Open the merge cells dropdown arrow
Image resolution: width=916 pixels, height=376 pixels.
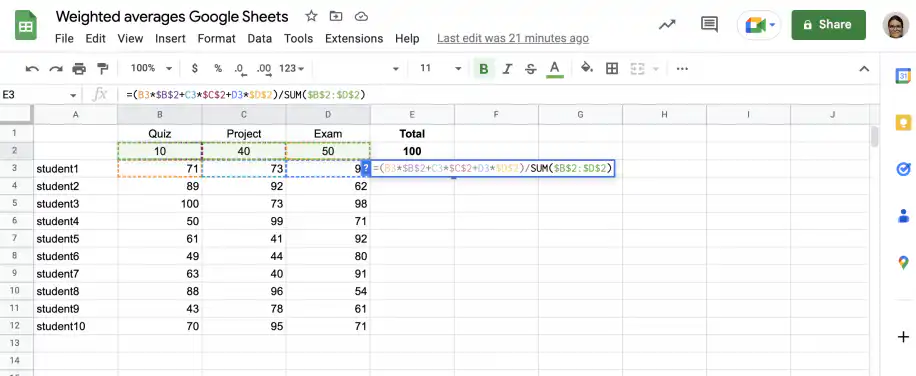(x=655, y=69)
